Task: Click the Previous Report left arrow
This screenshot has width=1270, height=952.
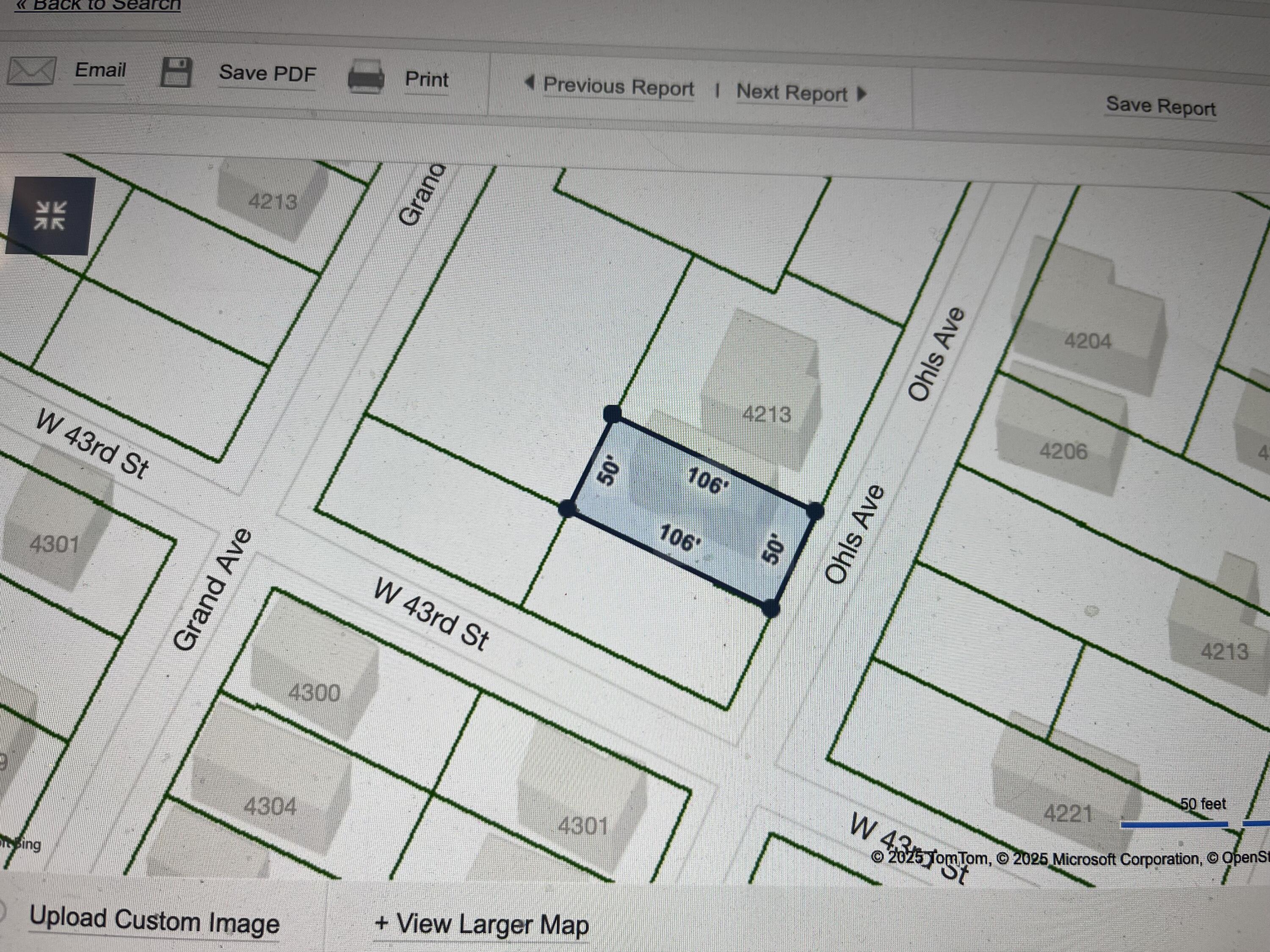Action: [529, 83]
